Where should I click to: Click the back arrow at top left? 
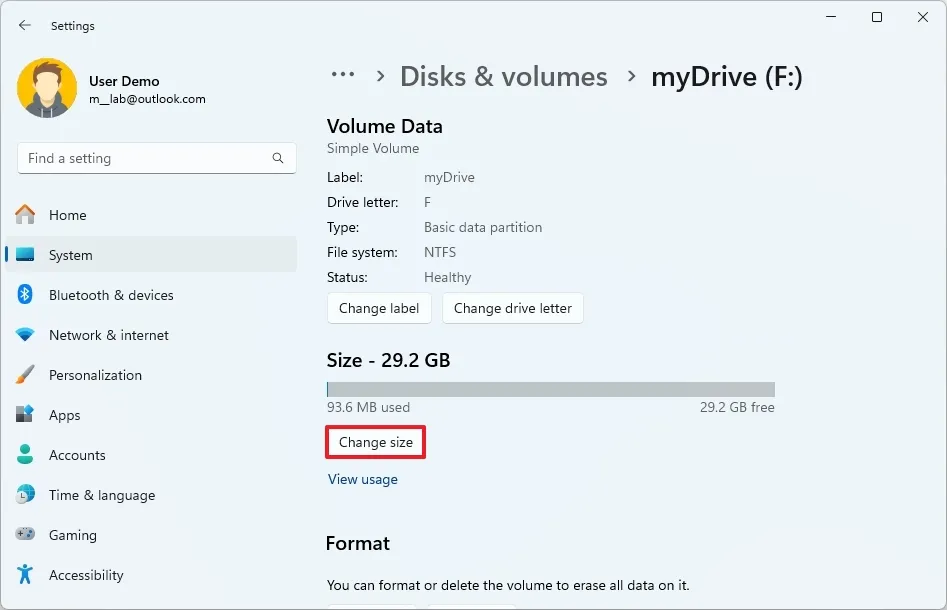click(x=24, y=25)
